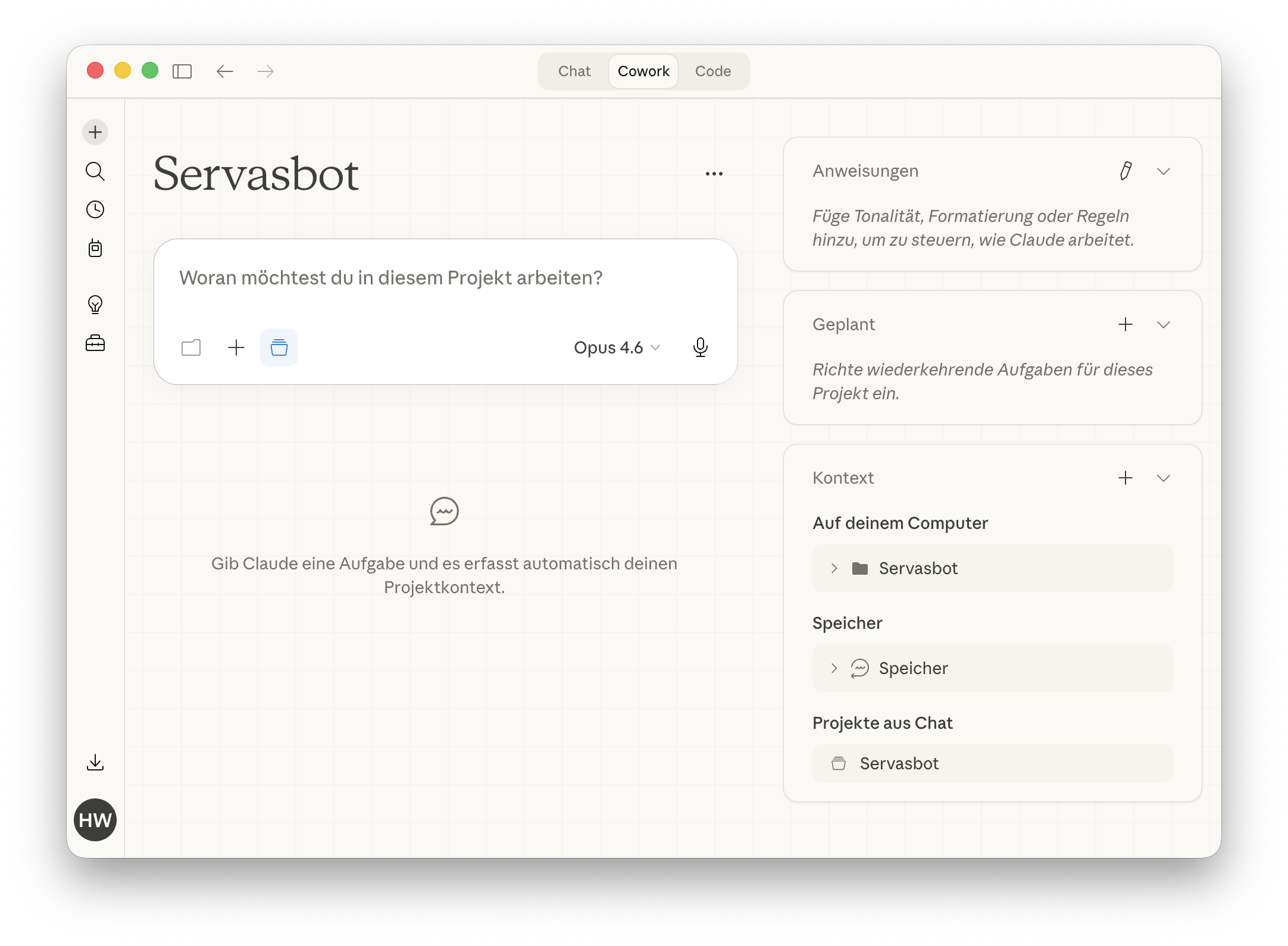Start a new chat with the plus icon
This screenshot has width=1288, height=946.
pos(95,132)
